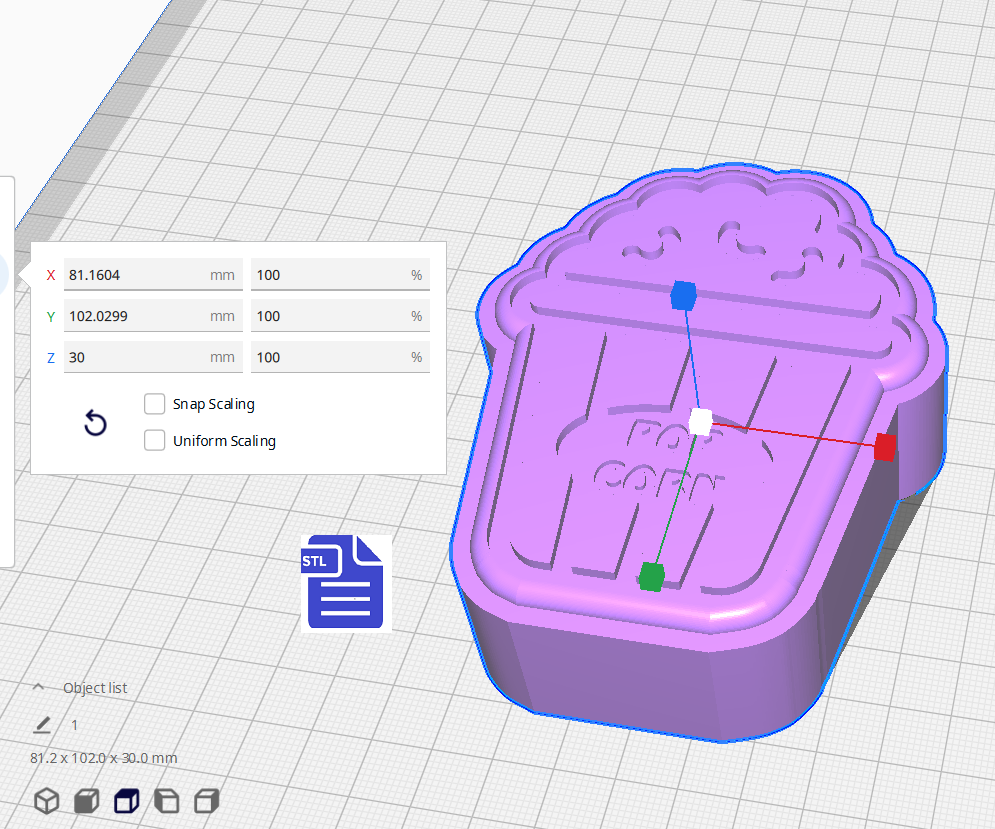
Task: Select the Top view cube icon
Action: point(126,801)
